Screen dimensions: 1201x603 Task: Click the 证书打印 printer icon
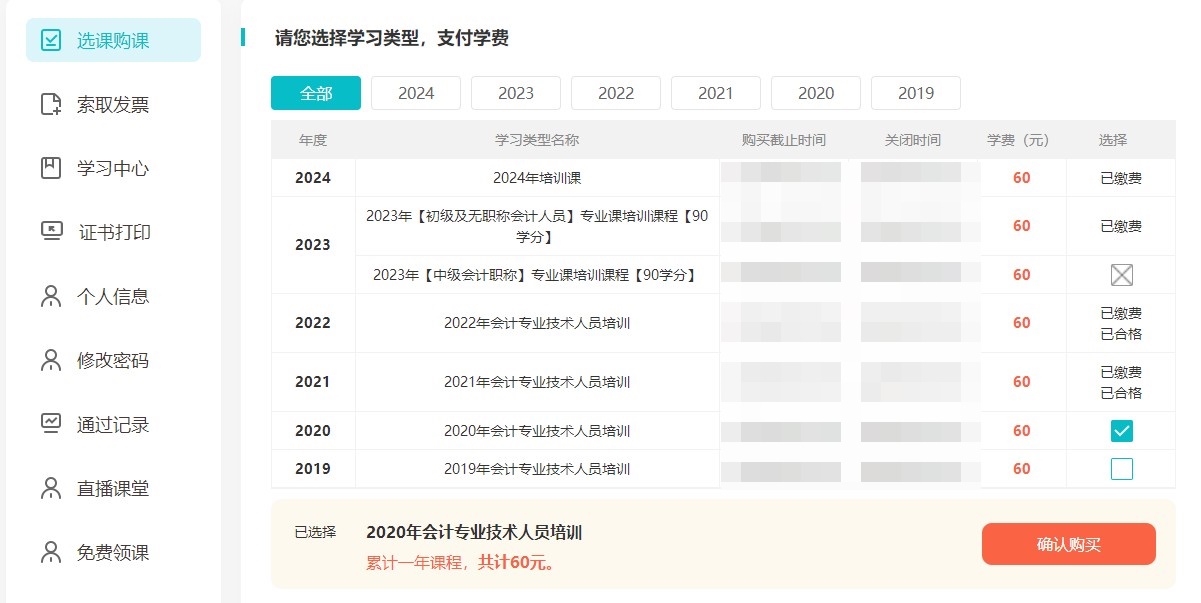click(50, 232)
